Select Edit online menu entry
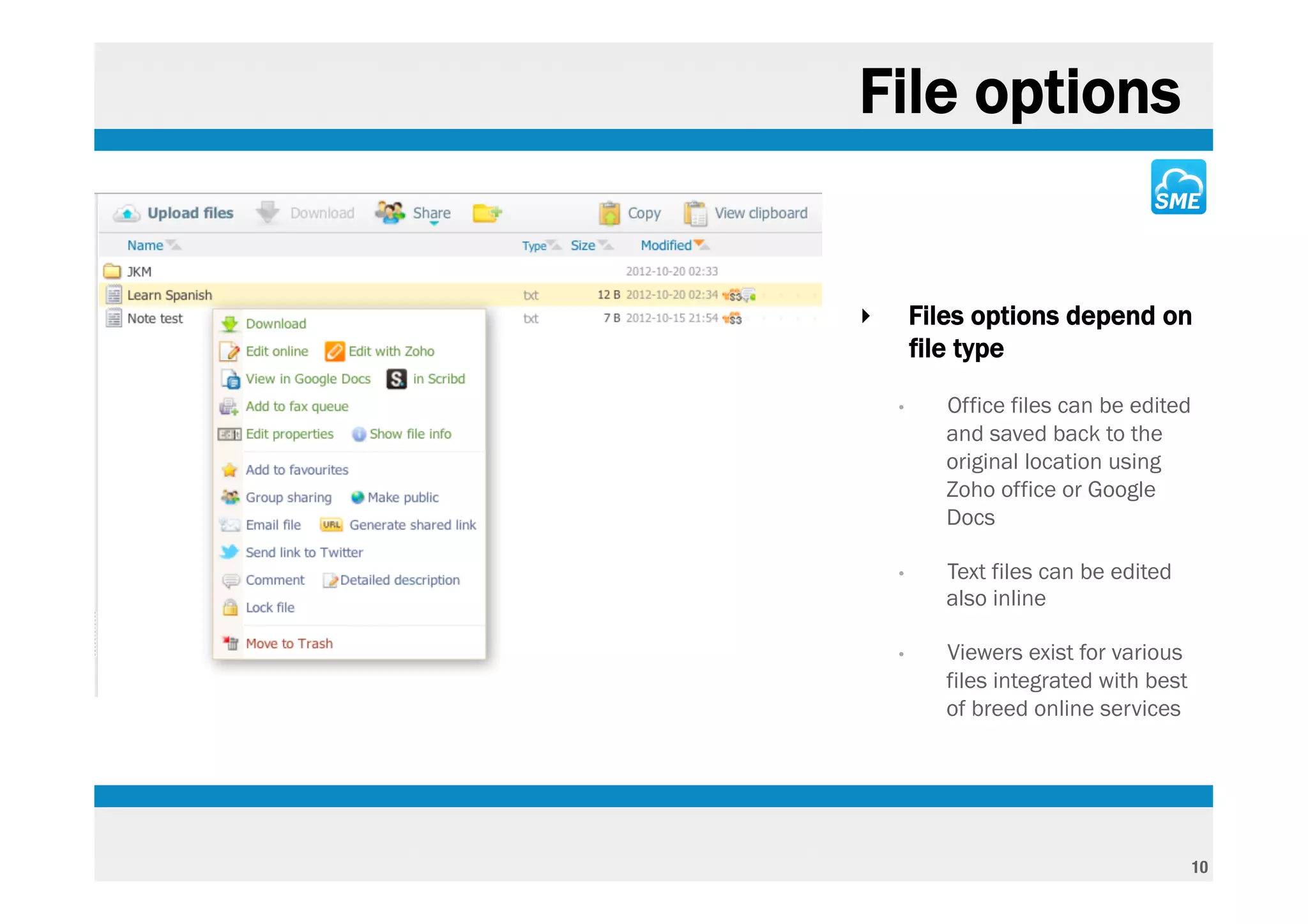This screenshot has width=1308, height=924. 277,351
